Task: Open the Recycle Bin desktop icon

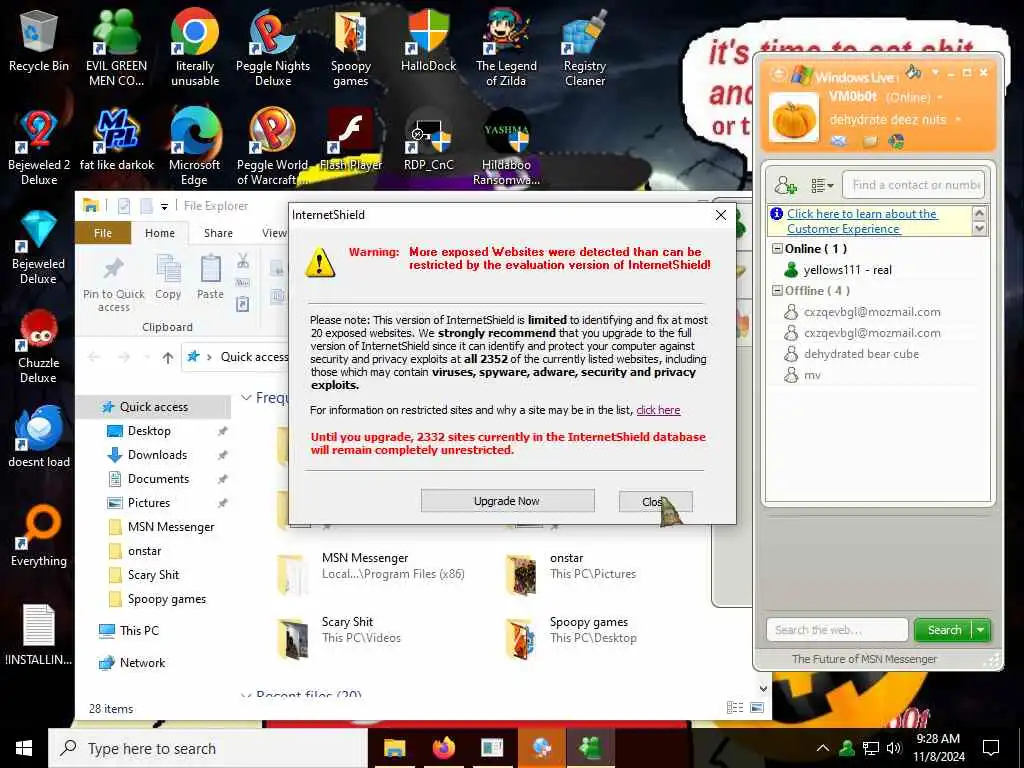Action: pos(39,41)
